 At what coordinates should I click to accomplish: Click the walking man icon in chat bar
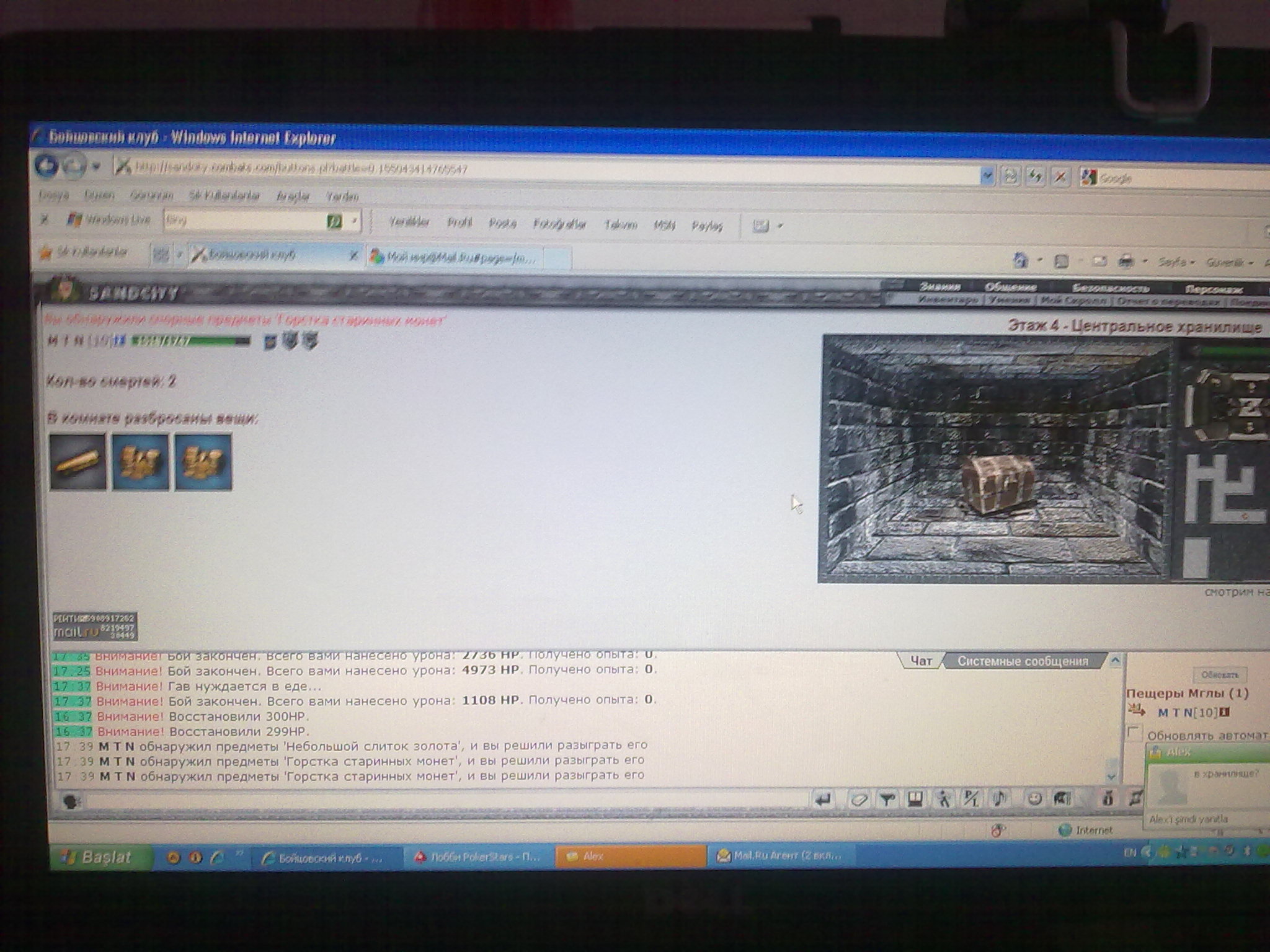(x=943, y=800)
